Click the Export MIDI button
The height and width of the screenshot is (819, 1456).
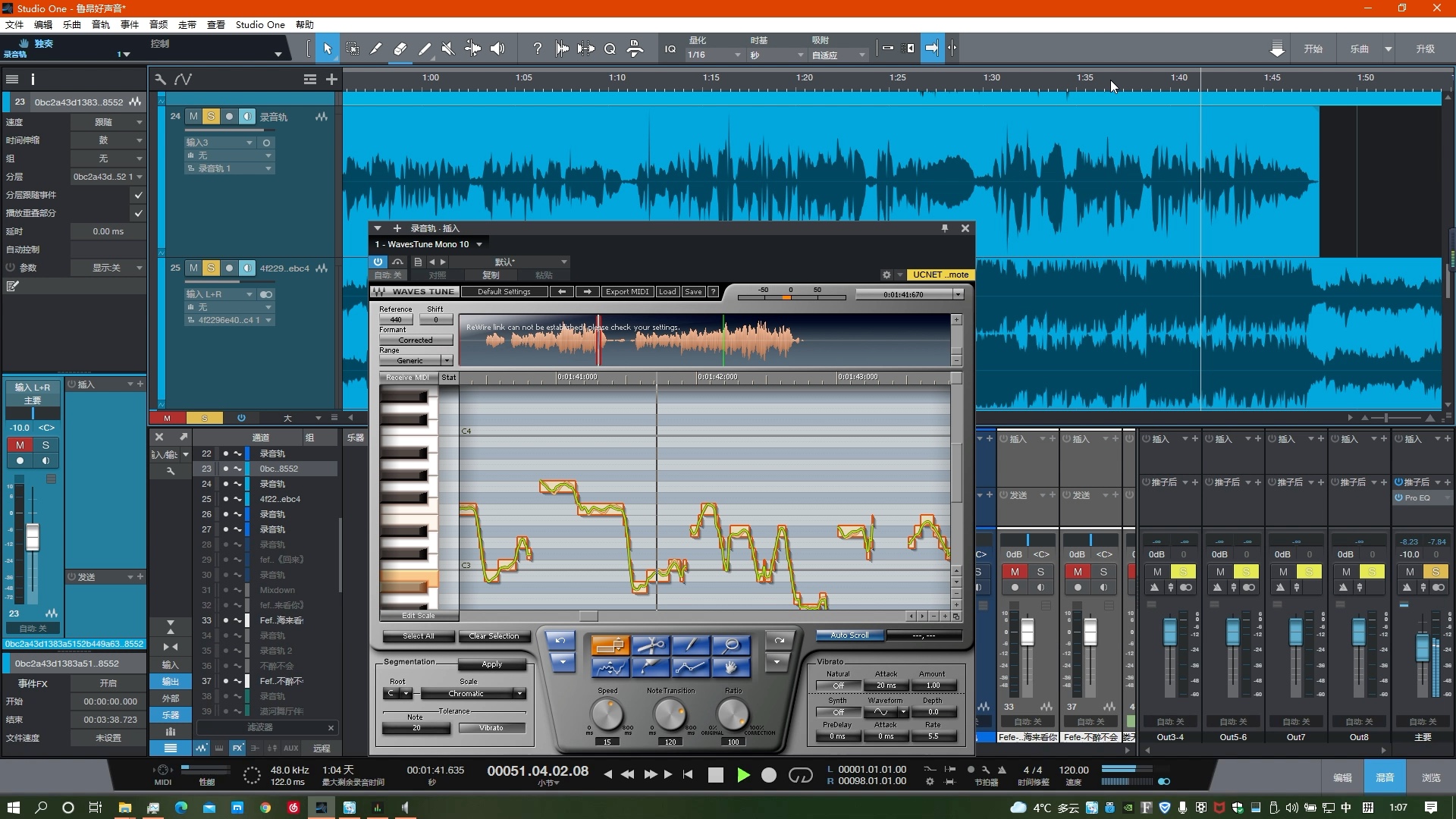pyautogui.click(x=627, y=292)
